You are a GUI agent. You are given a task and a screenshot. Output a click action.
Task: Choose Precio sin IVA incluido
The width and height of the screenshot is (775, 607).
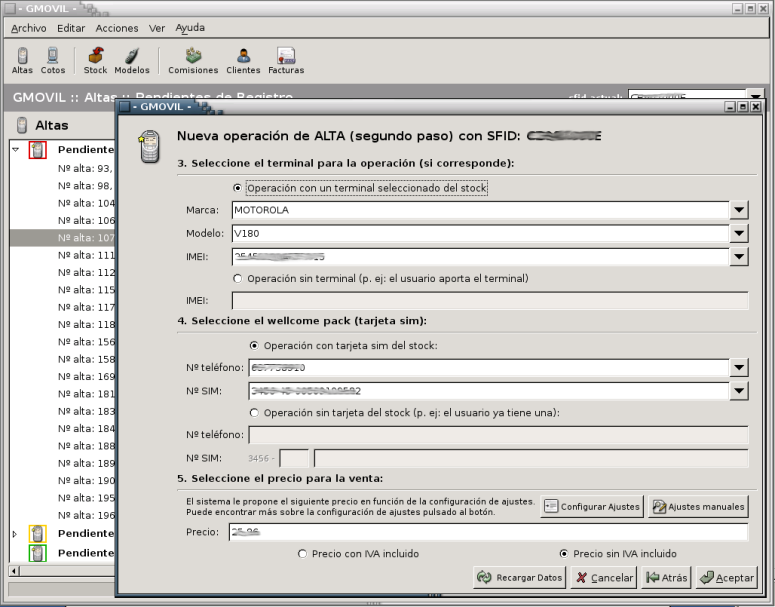564,554
